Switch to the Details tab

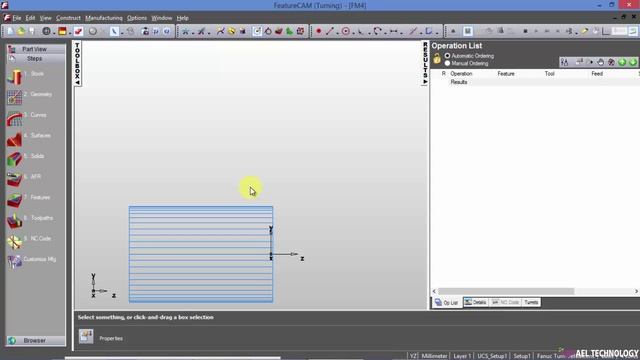476,302
